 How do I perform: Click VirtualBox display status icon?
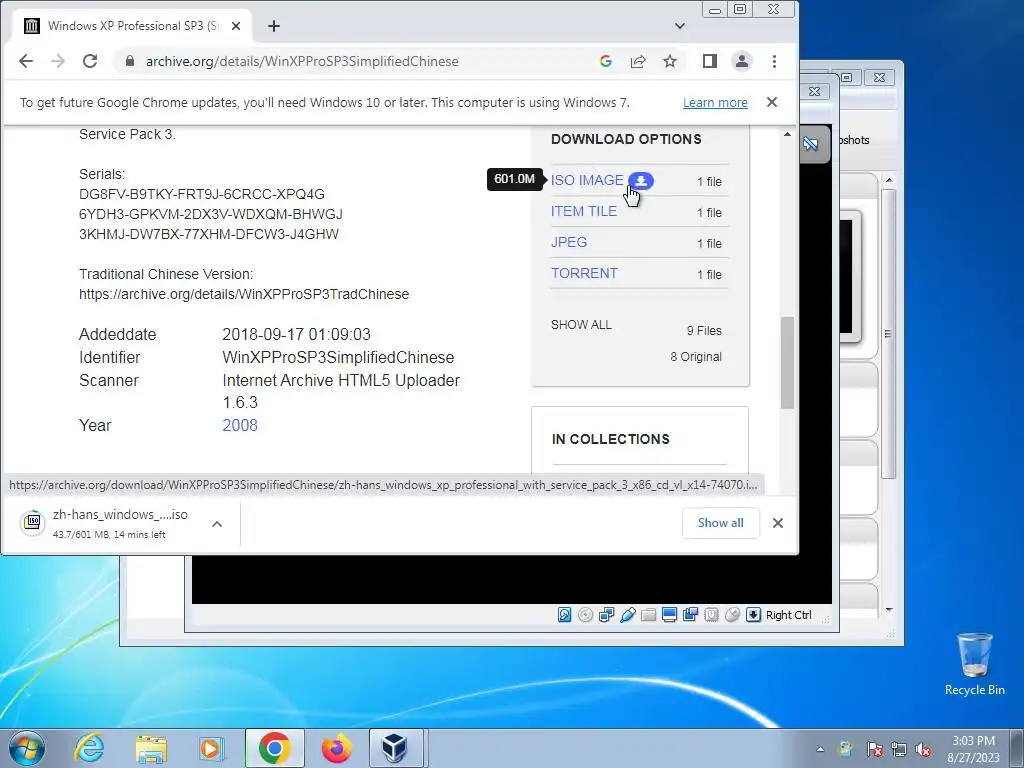pos(669,615)
